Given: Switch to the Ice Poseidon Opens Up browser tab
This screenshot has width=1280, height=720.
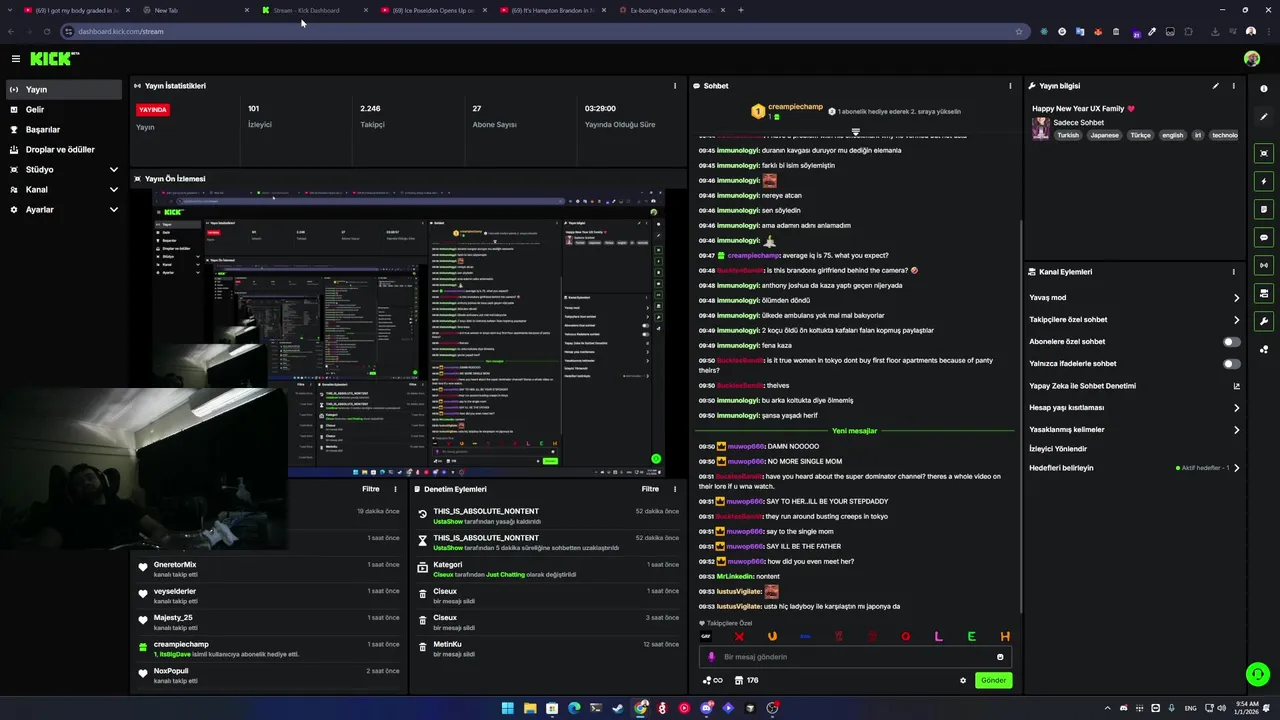Looking at the screenshot, I should pyautogui.click(x=432, y=10).
